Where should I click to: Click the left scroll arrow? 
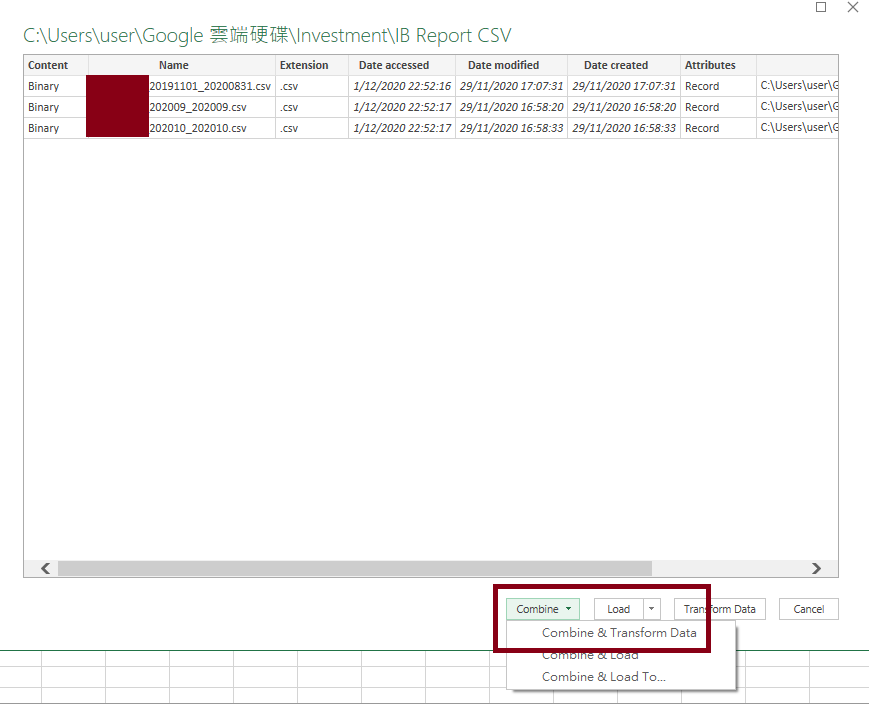[45, 568]
